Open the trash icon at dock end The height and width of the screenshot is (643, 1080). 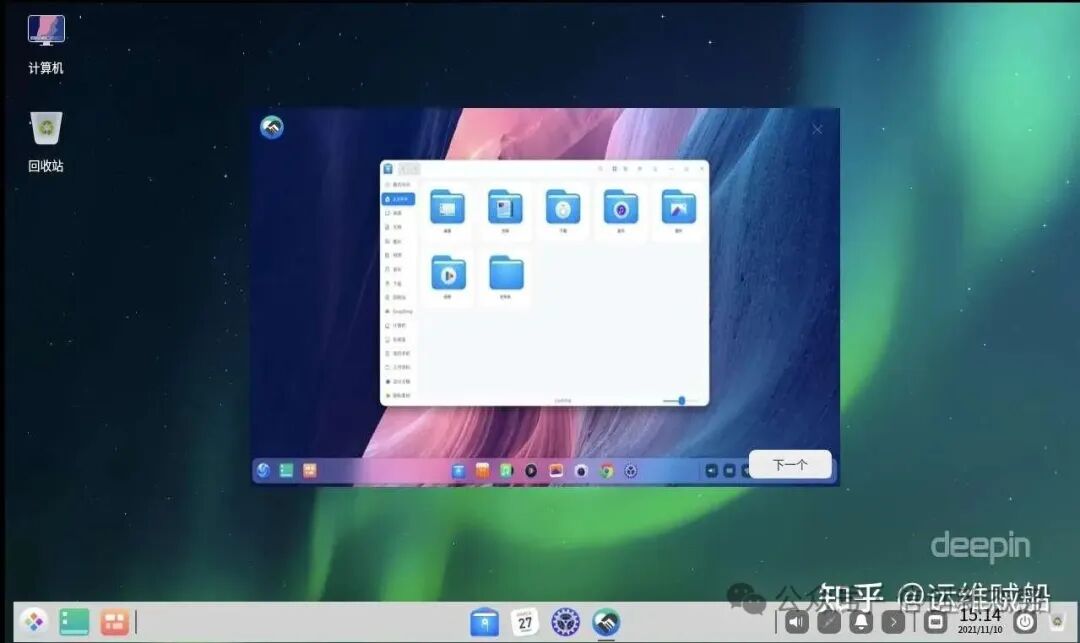[x=1057, y=622]
